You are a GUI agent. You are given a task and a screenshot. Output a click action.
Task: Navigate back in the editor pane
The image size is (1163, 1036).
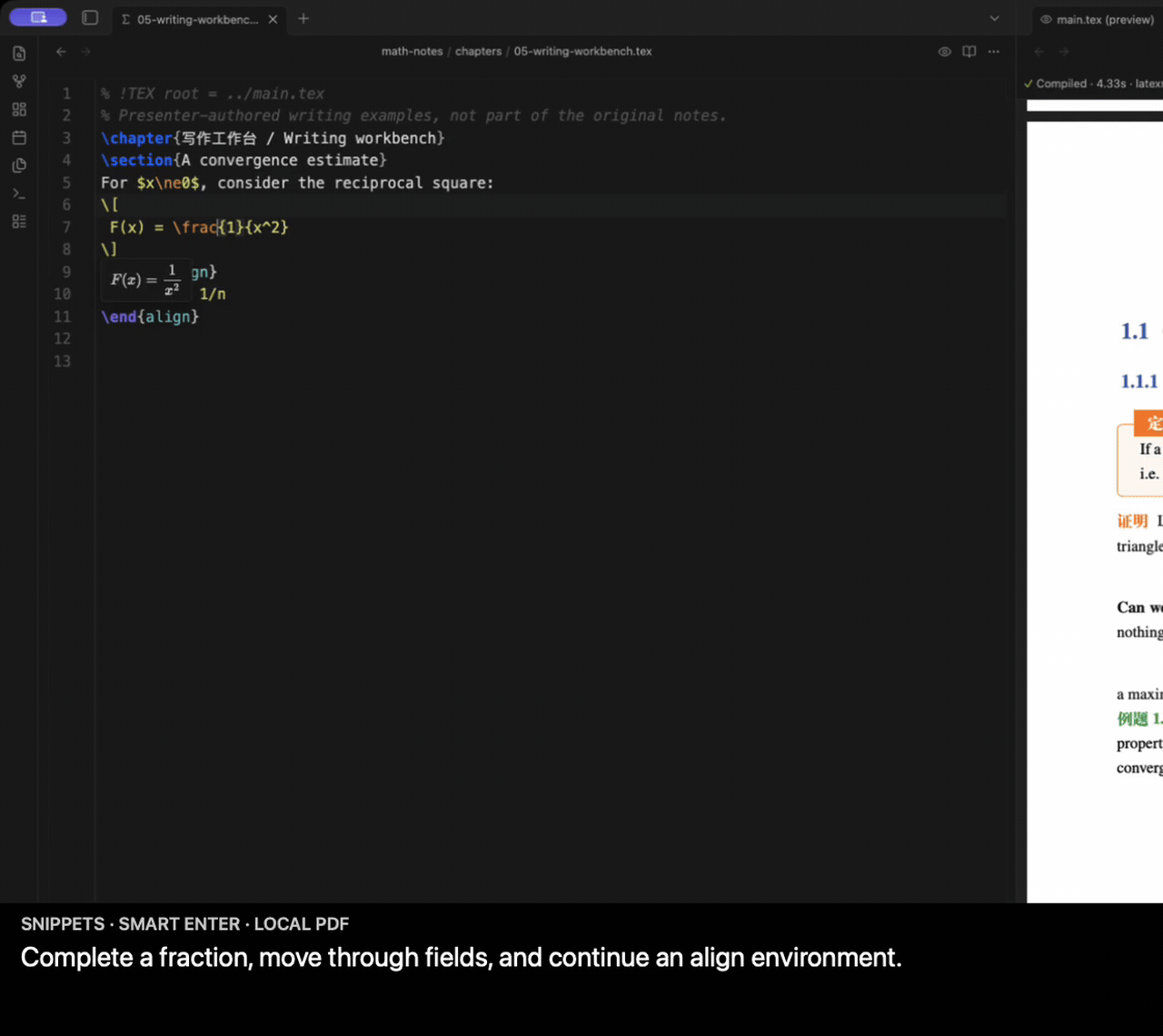click(x=61, y=52)
